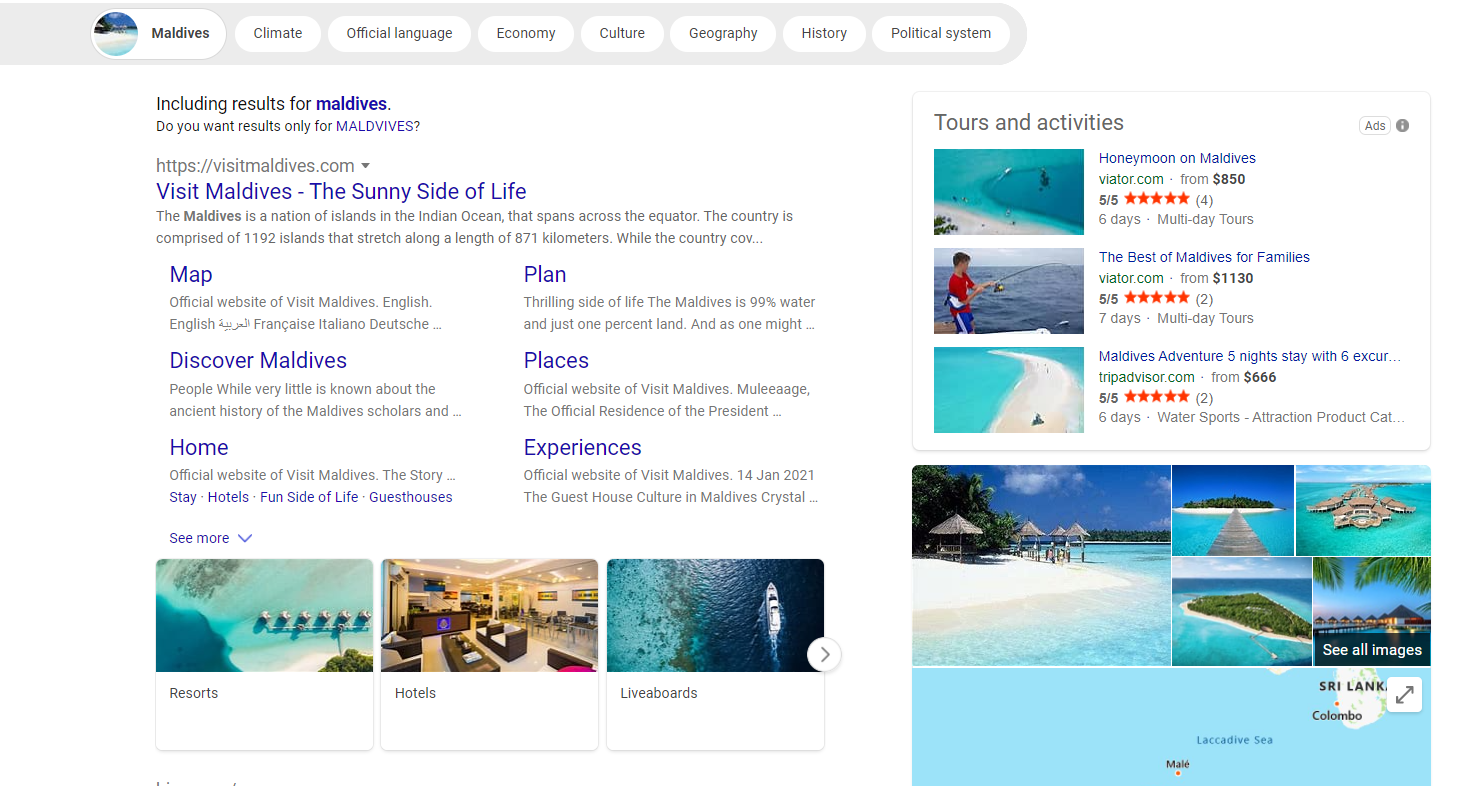Expand the map with the arrows icon
The width and height of the screenshot is (1458, 786).
(1405, 695)
